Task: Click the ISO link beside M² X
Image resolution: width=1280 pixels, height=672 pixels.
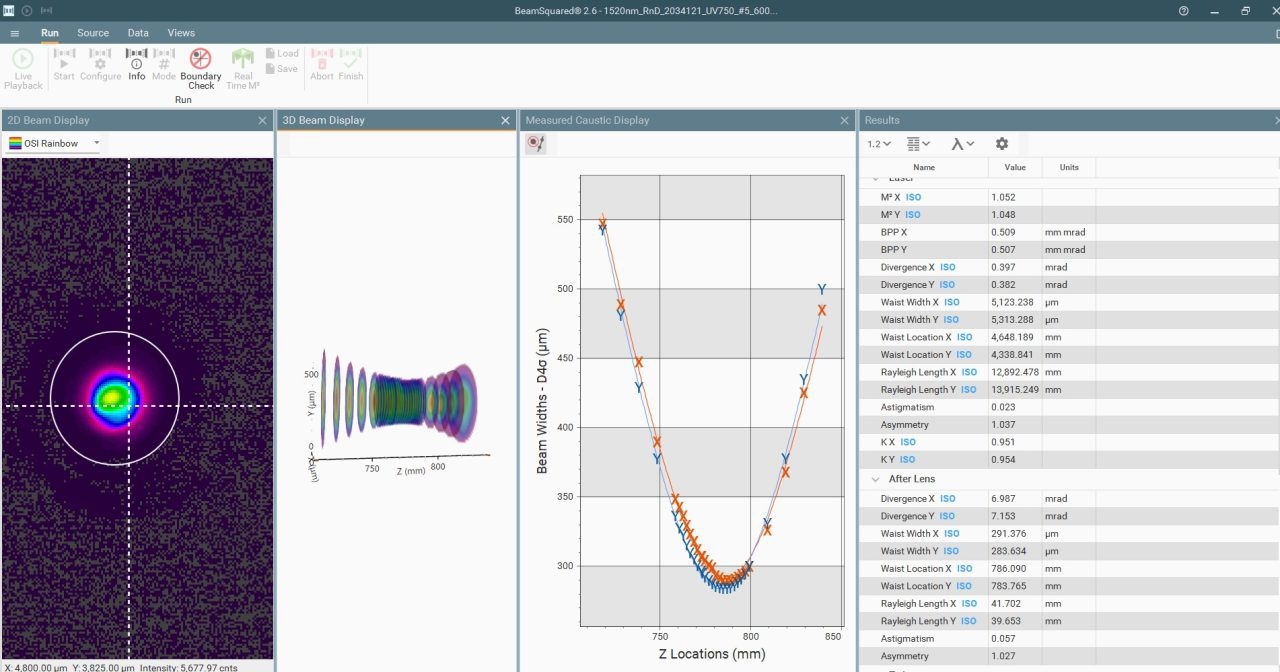Action: 913,197
